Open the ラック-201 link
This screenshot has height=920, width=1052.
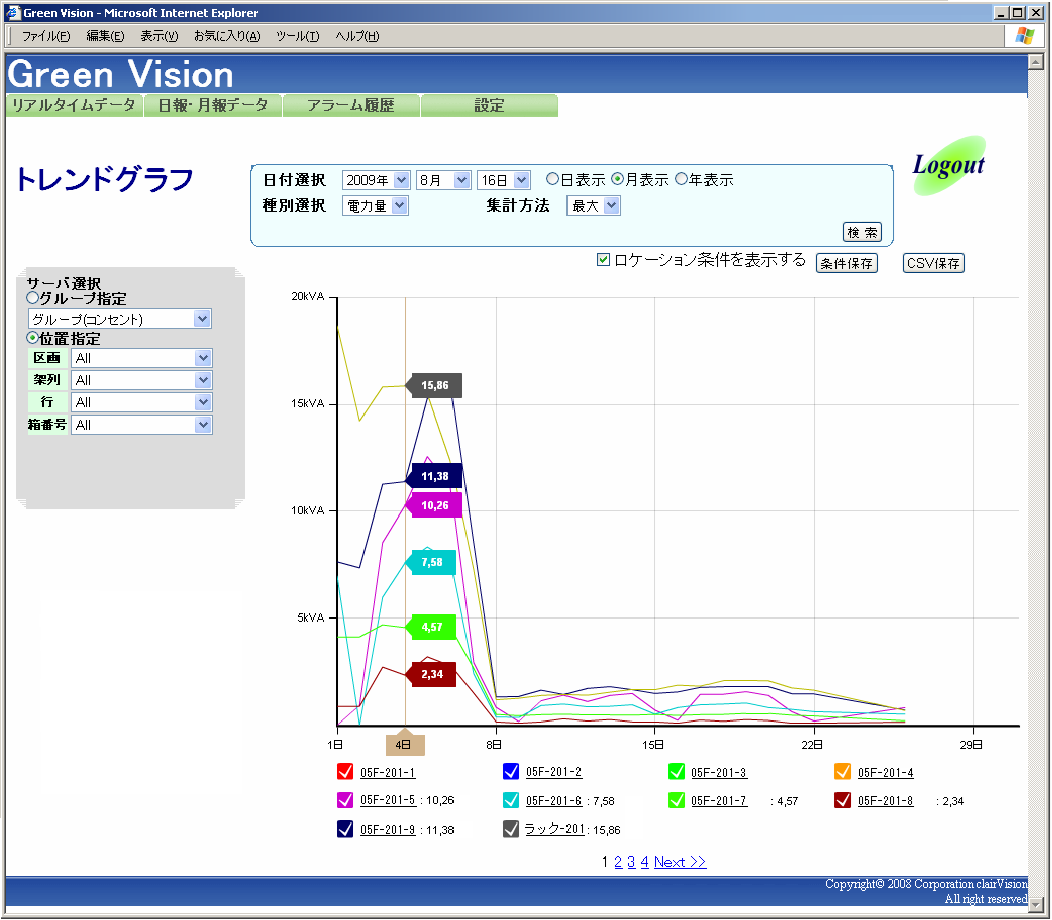[x=554, y=829]
